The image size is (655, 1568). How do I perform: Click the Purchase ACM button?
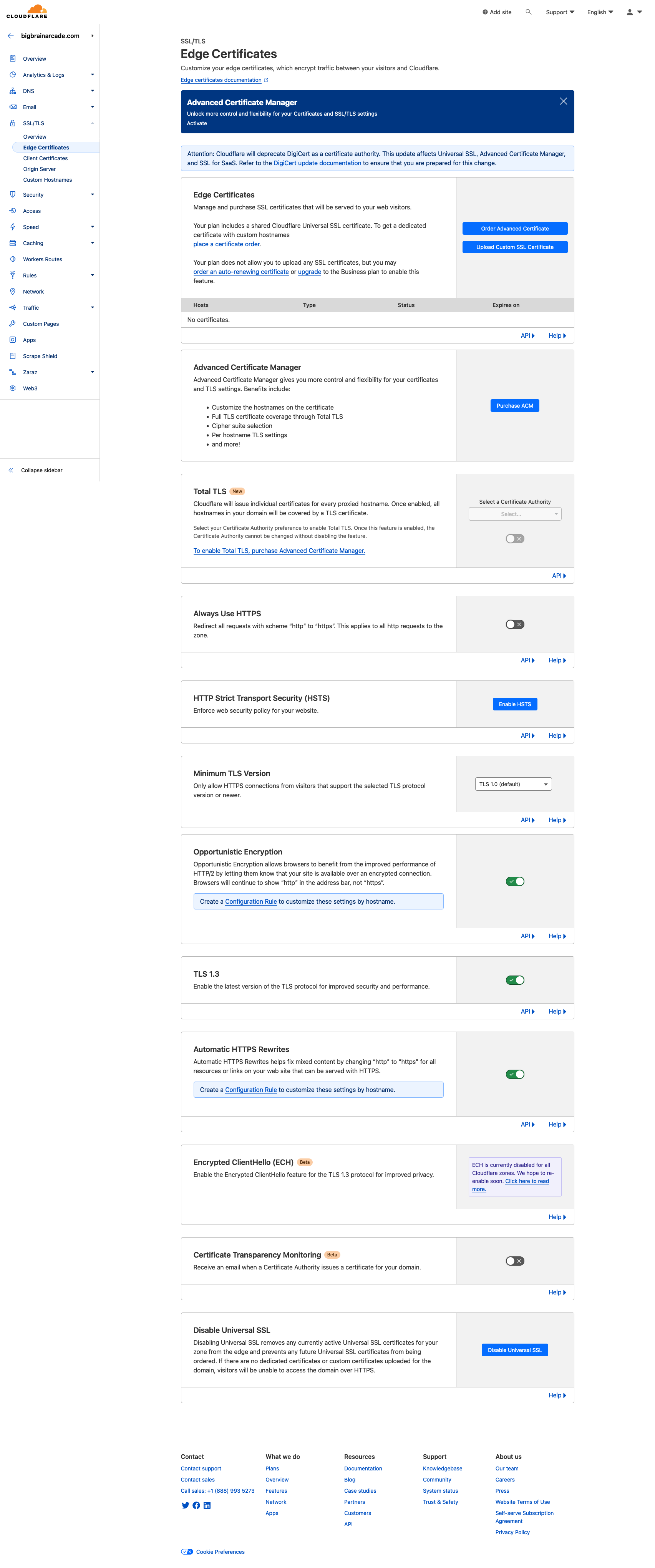pos(514,405)
